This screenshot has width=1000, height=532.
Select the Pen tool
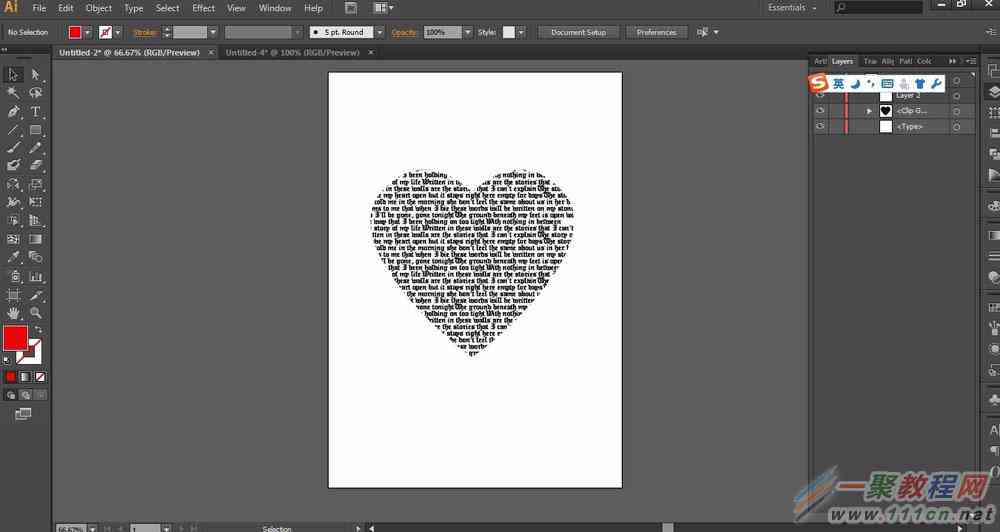[x=13, y=112]
